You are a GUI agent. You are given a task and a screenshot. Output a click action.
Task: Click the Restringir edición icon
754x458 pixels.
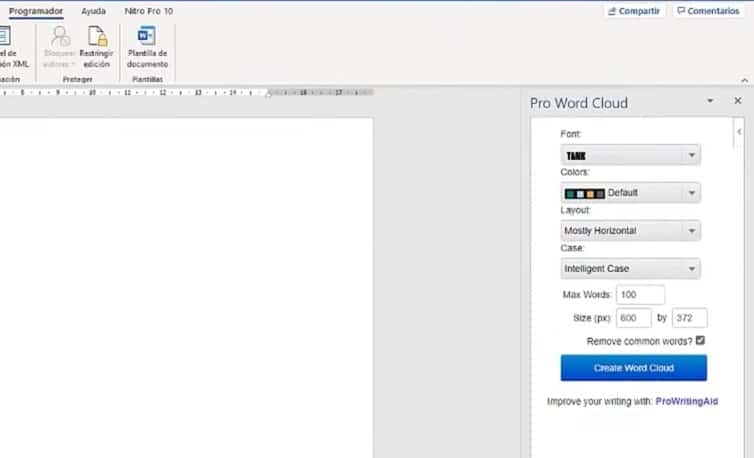97,38
